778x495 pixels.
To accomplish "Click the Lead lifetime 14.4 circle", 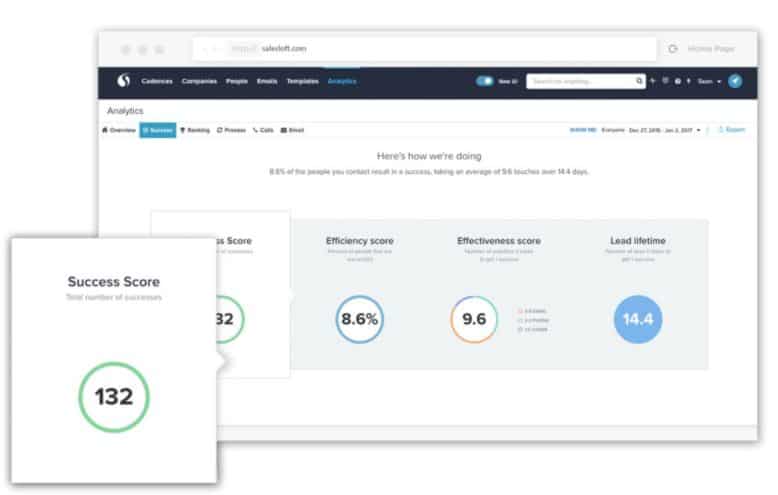I will click(x=637, y=319).
